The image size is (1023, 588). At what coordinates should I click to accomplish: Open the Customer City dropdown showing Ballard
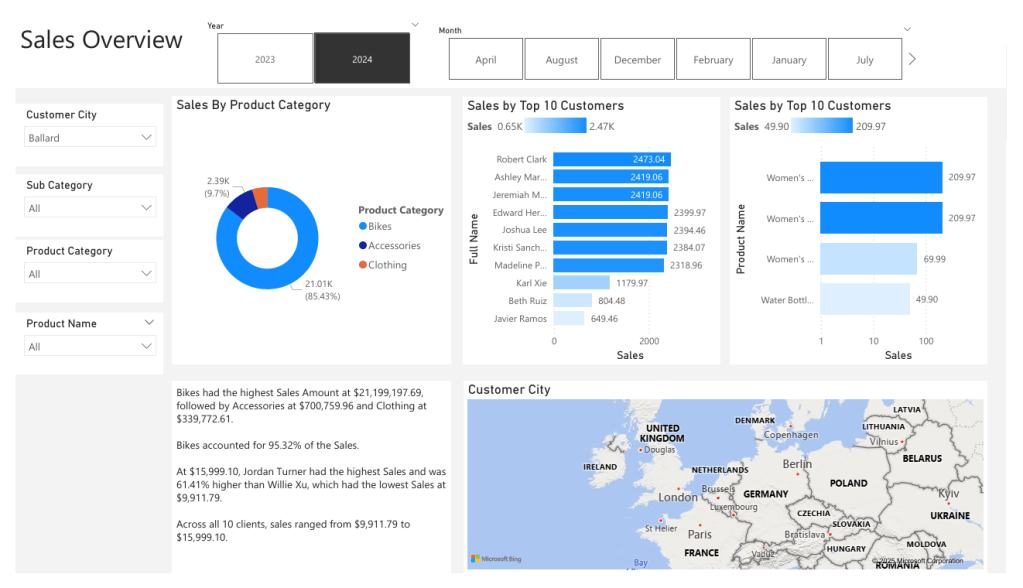pos(90,138)
